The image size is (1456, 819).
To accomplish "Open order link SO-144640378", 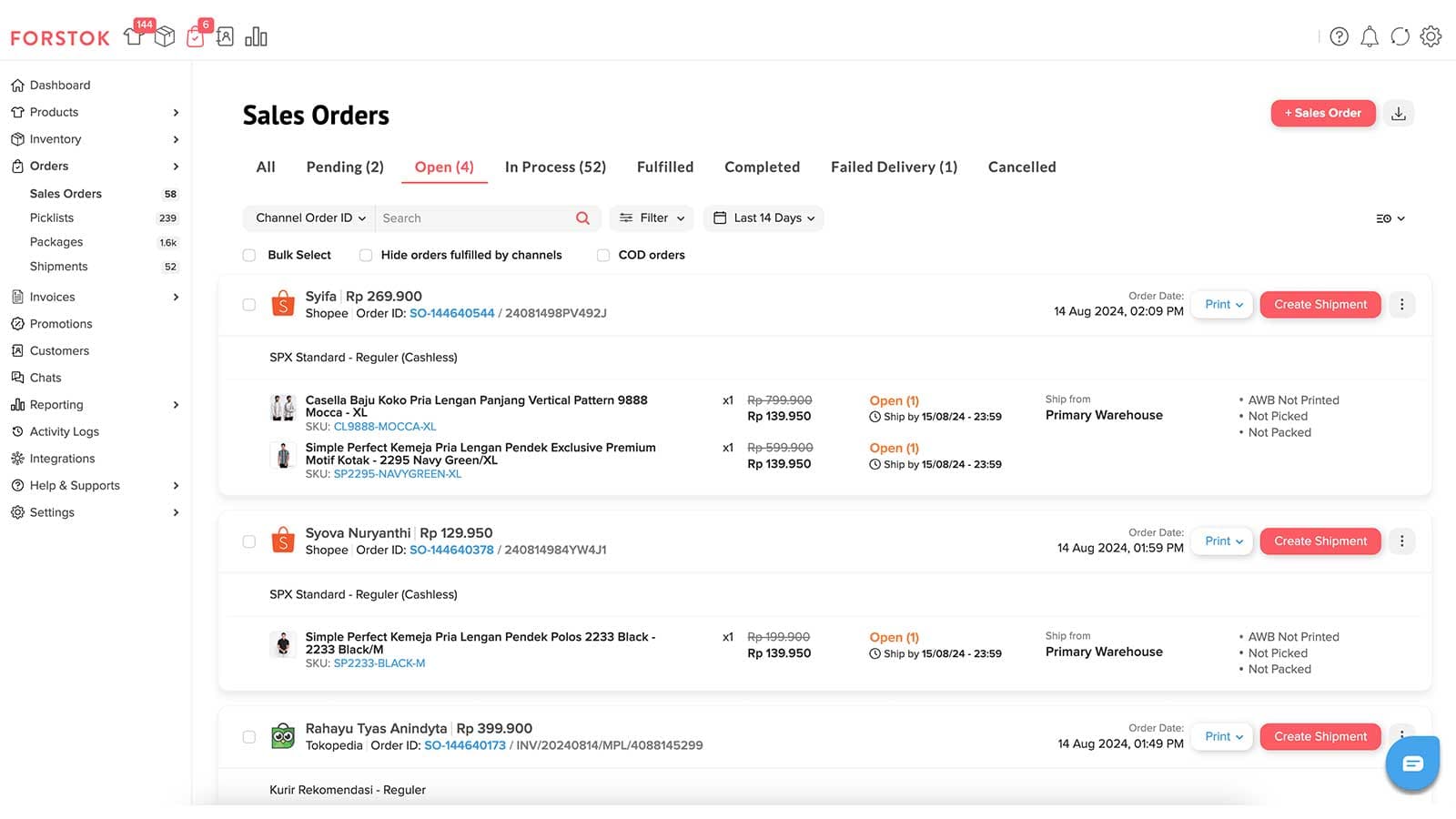I will tap(451, 551).
